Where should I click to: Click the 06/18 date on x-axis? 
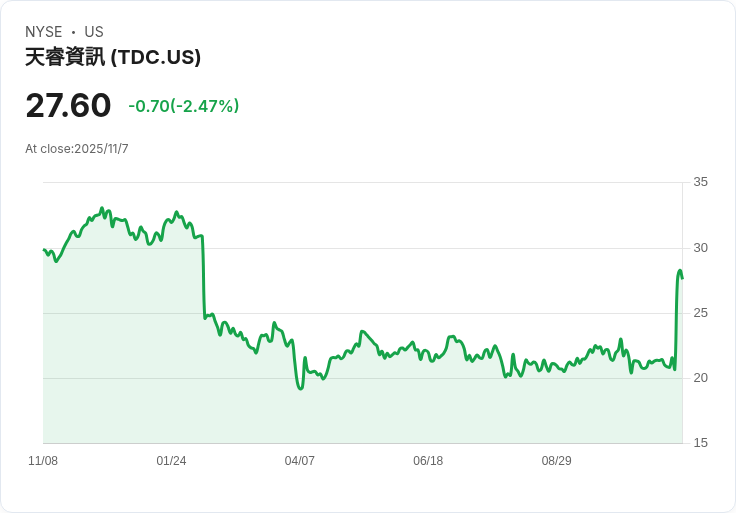coord(427,461)
